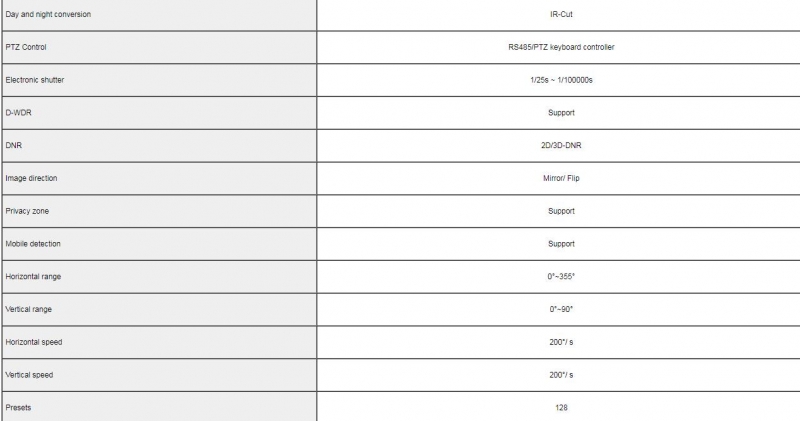Click the 'PTZ Control' row label
Viewport: 800px width, 421px height.
click(x=26, y=47)
